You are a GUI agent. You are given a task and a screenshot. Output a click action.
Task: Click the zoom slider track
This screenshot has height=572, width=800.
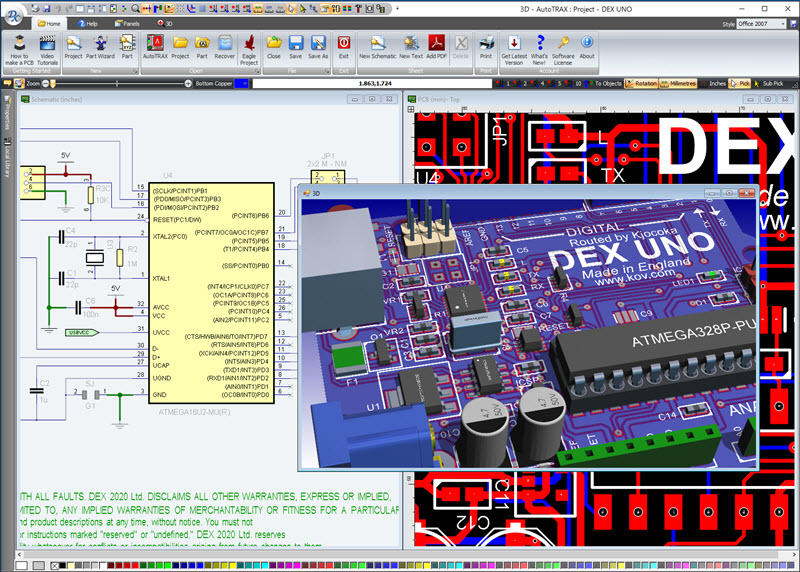(x=117, y=84)
